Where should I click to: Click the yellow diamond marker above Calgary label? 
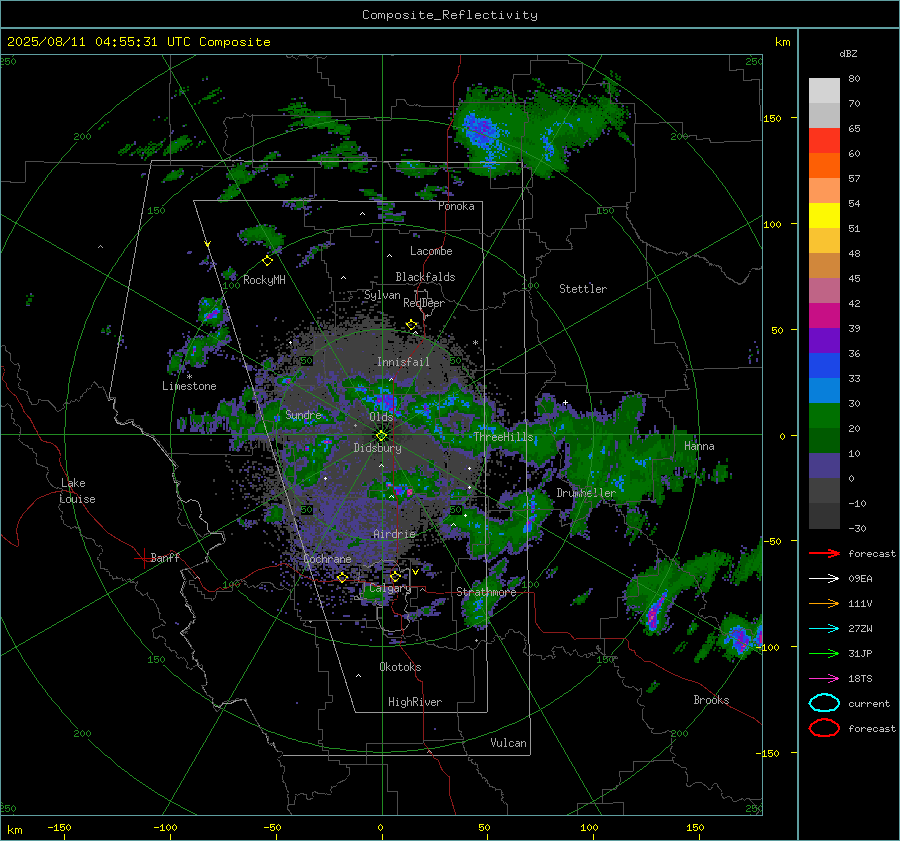395,576
